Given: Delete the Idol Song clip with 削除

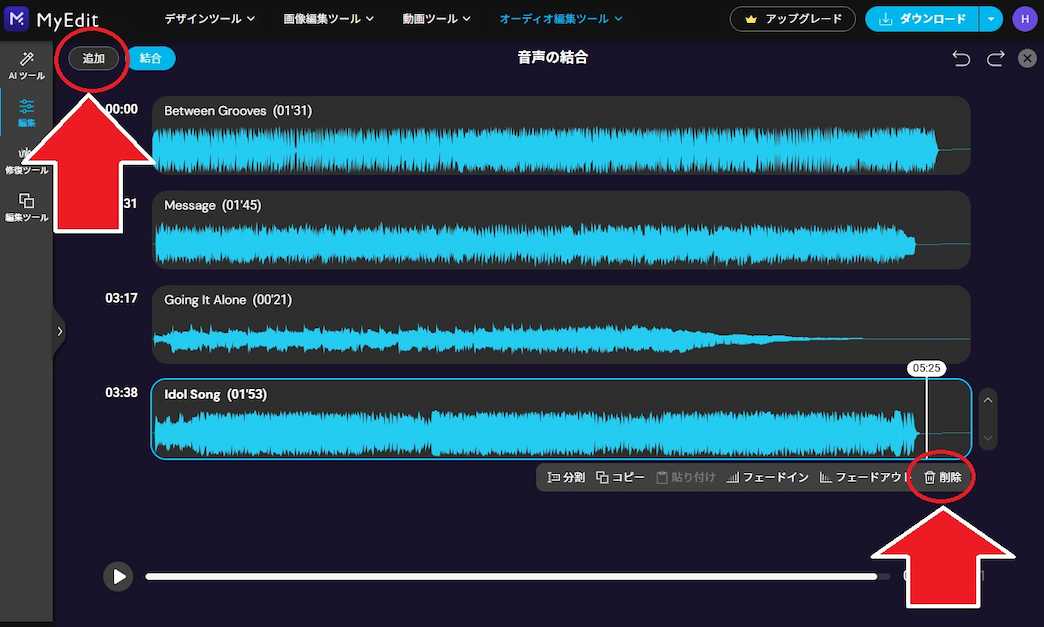Looking at the screenshot, I should click(x=941, y=477).
